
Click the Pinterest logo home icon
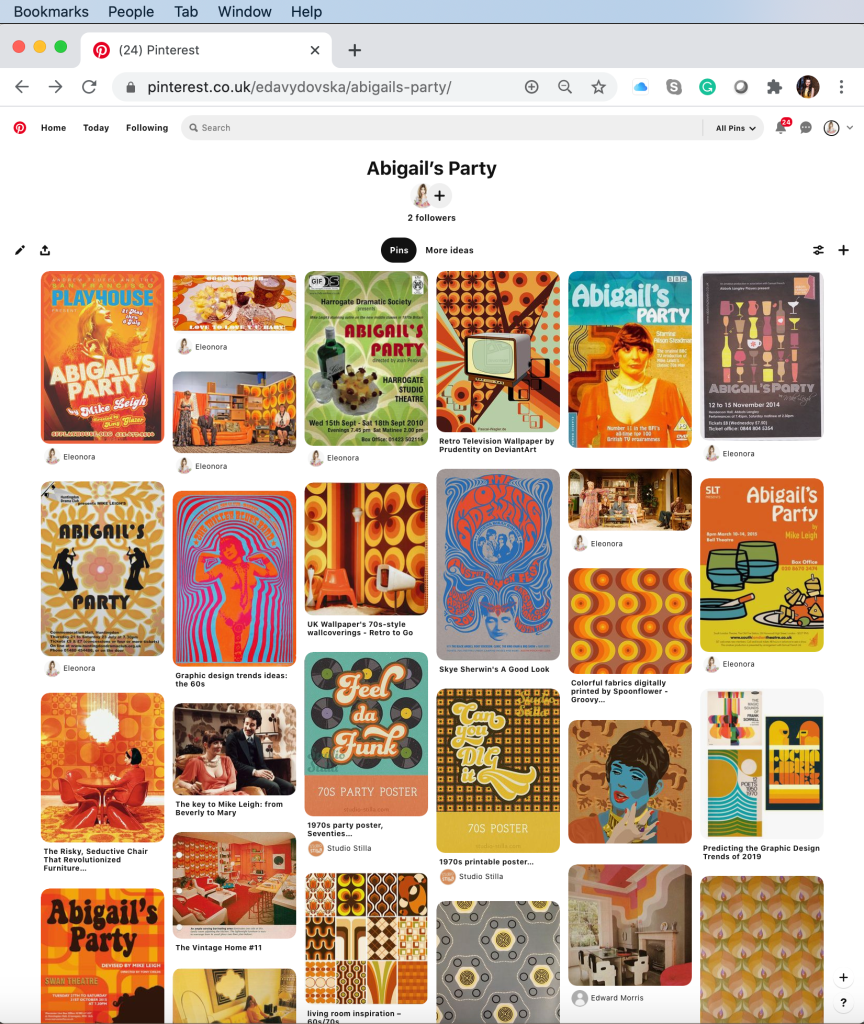(x=20, y=127)
